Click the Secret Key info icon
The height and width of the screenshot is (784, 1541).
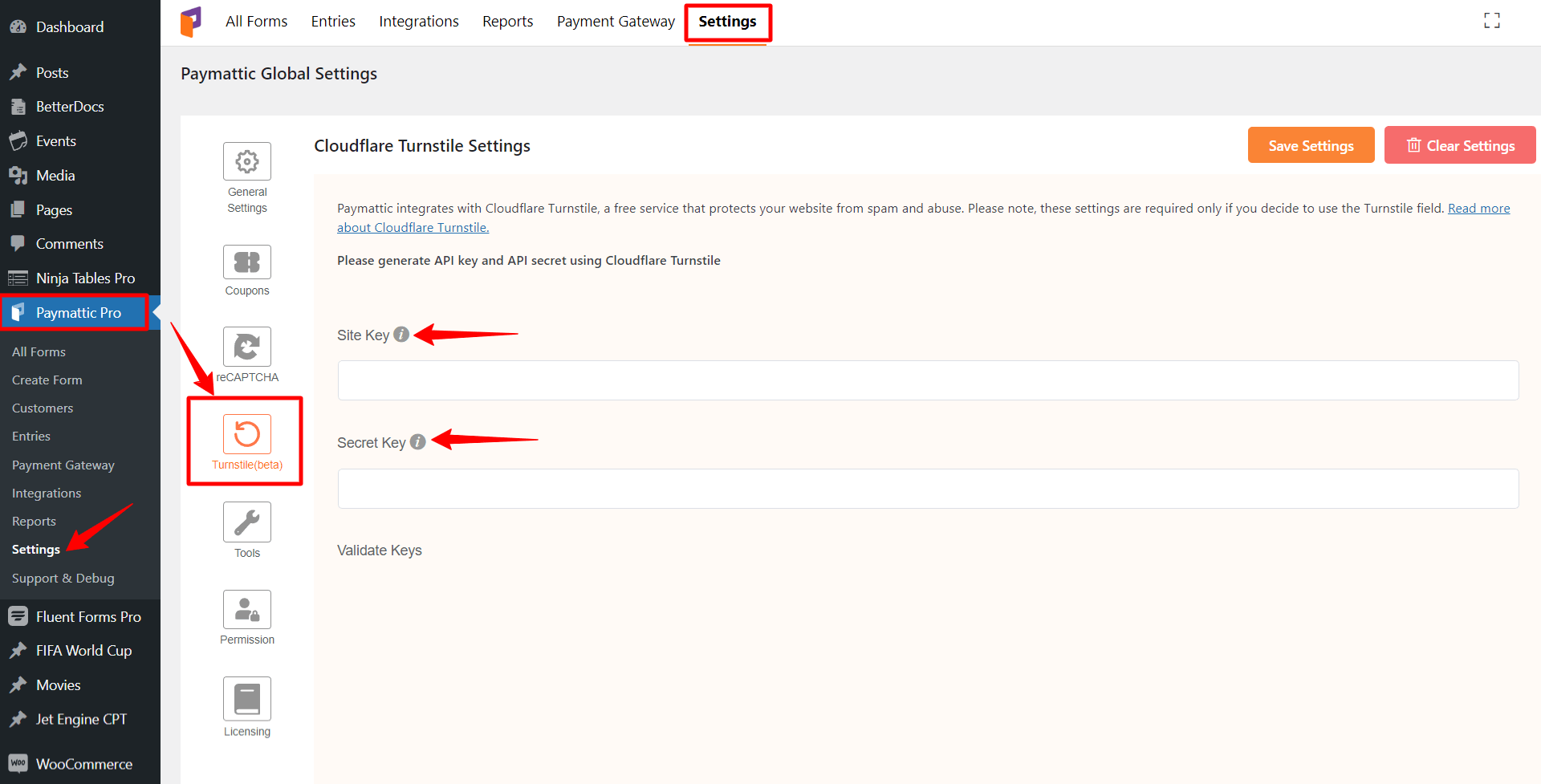coord(418,442)
